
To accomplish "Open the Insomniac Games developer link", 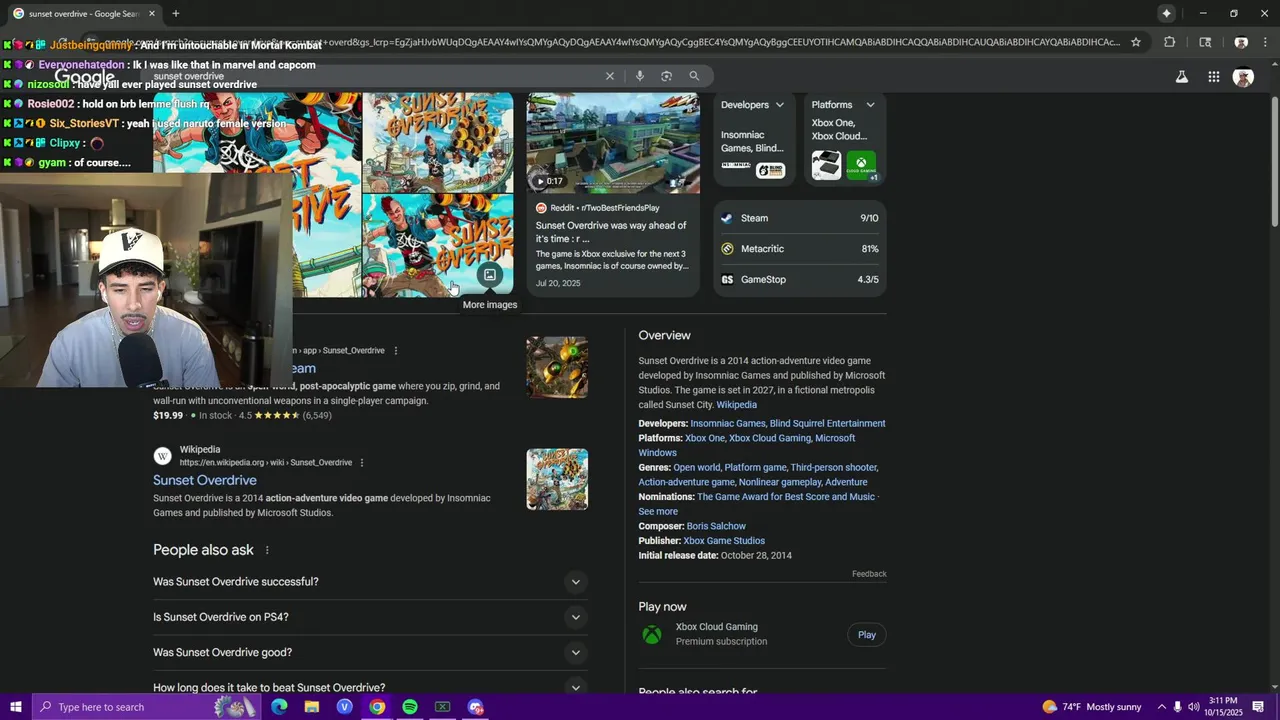I will click(x=727, y=424).
